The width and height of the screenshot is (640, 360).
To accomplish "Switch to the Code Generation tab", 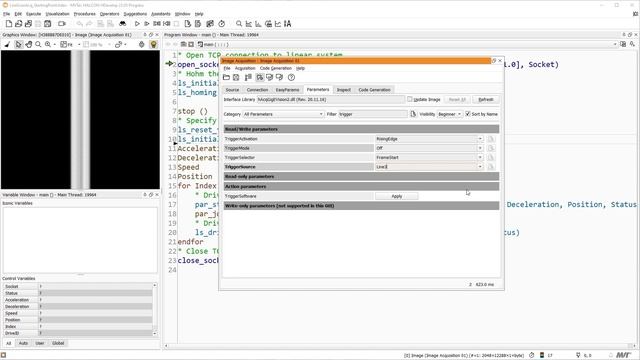I will click(x=374, y=90).
